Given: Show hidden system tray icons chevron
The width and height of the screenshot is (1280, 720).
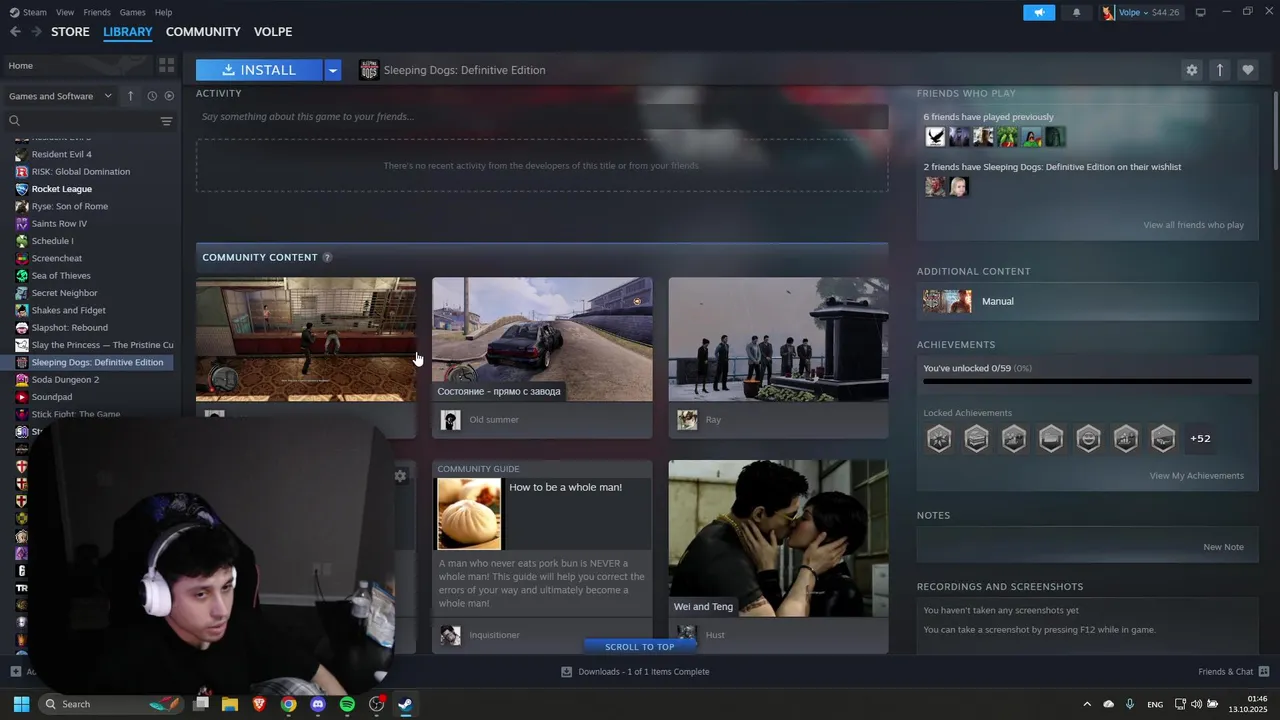Looking at the screenshot, I should pos(1087,704).
